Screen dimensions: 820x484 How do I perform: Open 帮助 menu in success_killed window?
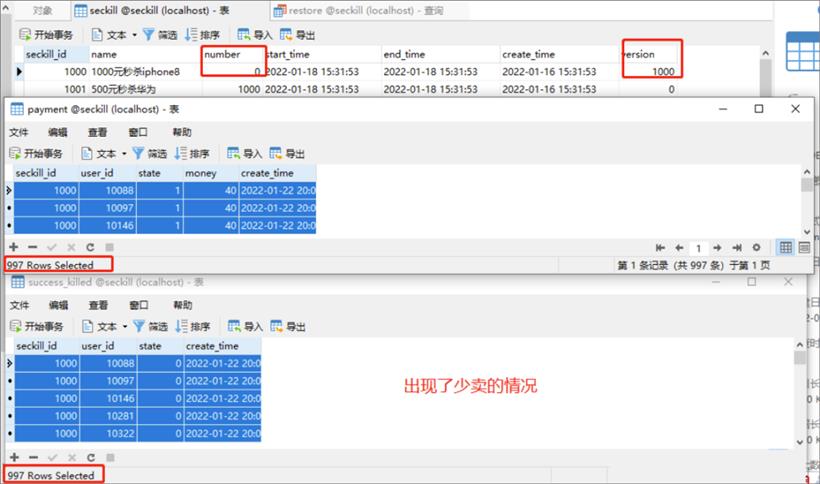click(x=183, y=305)
